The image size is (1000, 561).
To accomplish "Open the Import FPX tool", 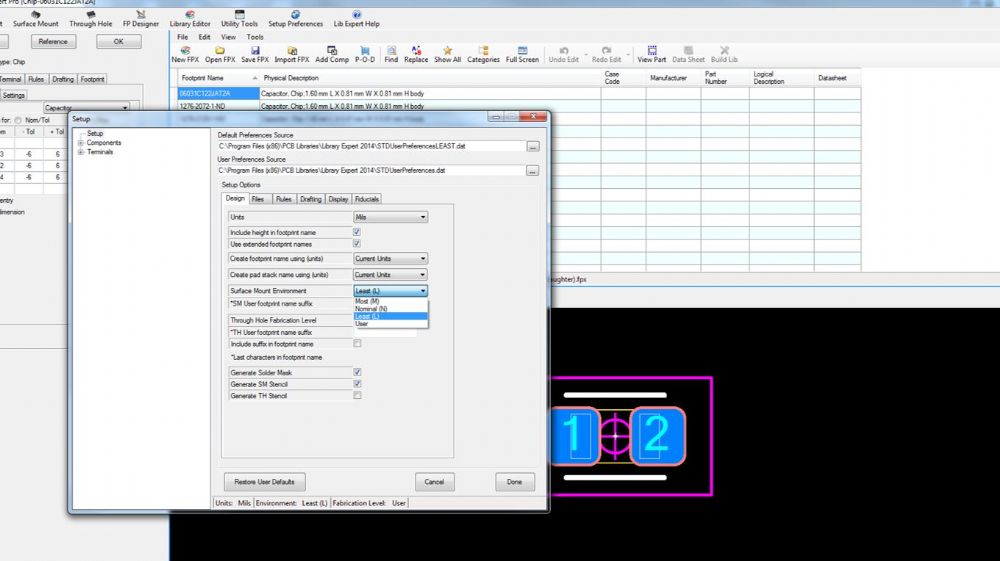I will click(x=292, y=51).
